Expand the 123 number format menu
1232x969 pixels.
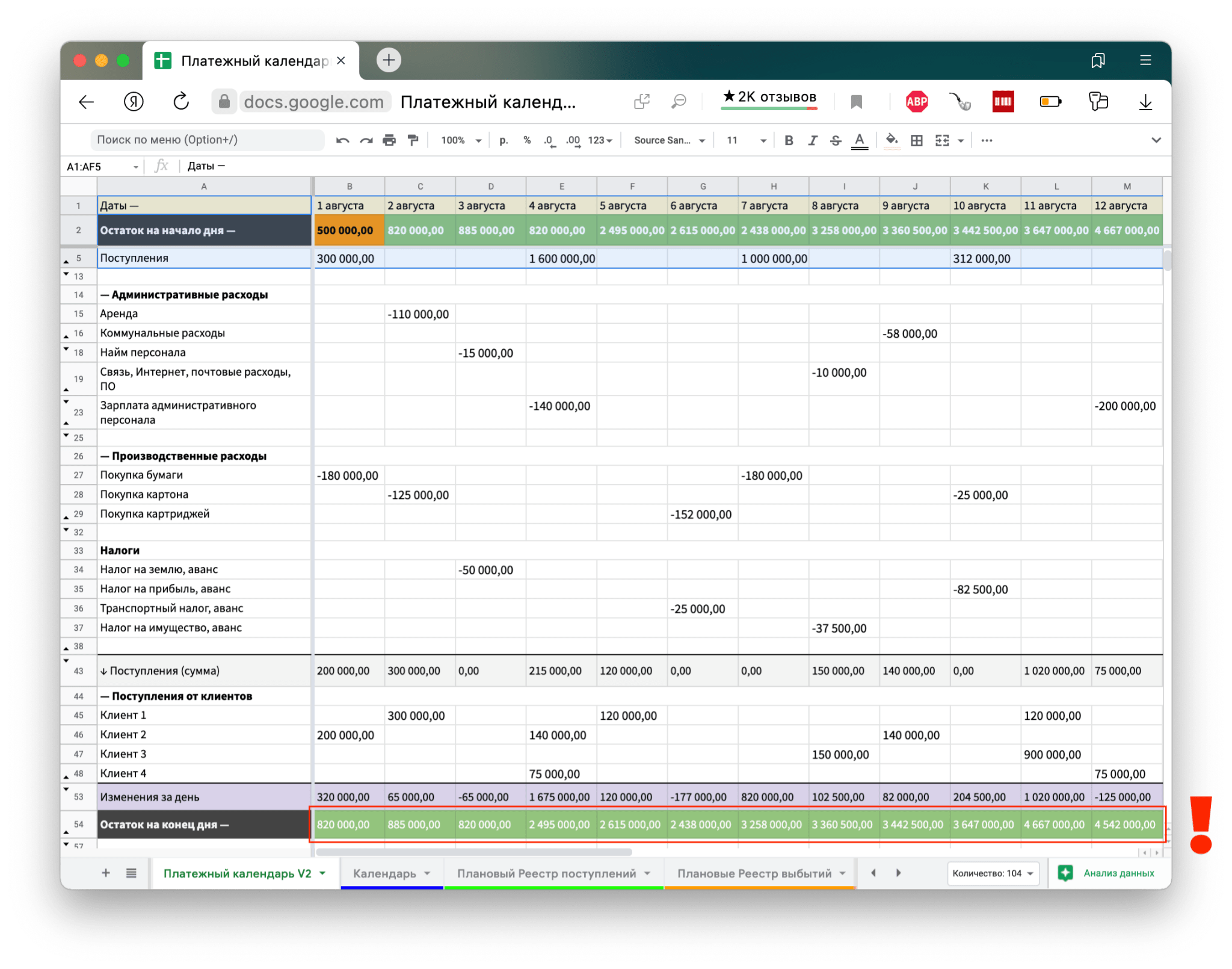pos(600,141)
